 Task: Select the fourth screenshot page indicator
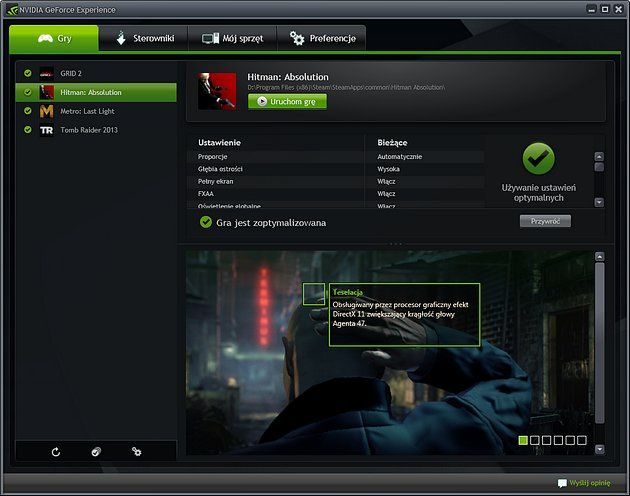click(x=558, y=440)
